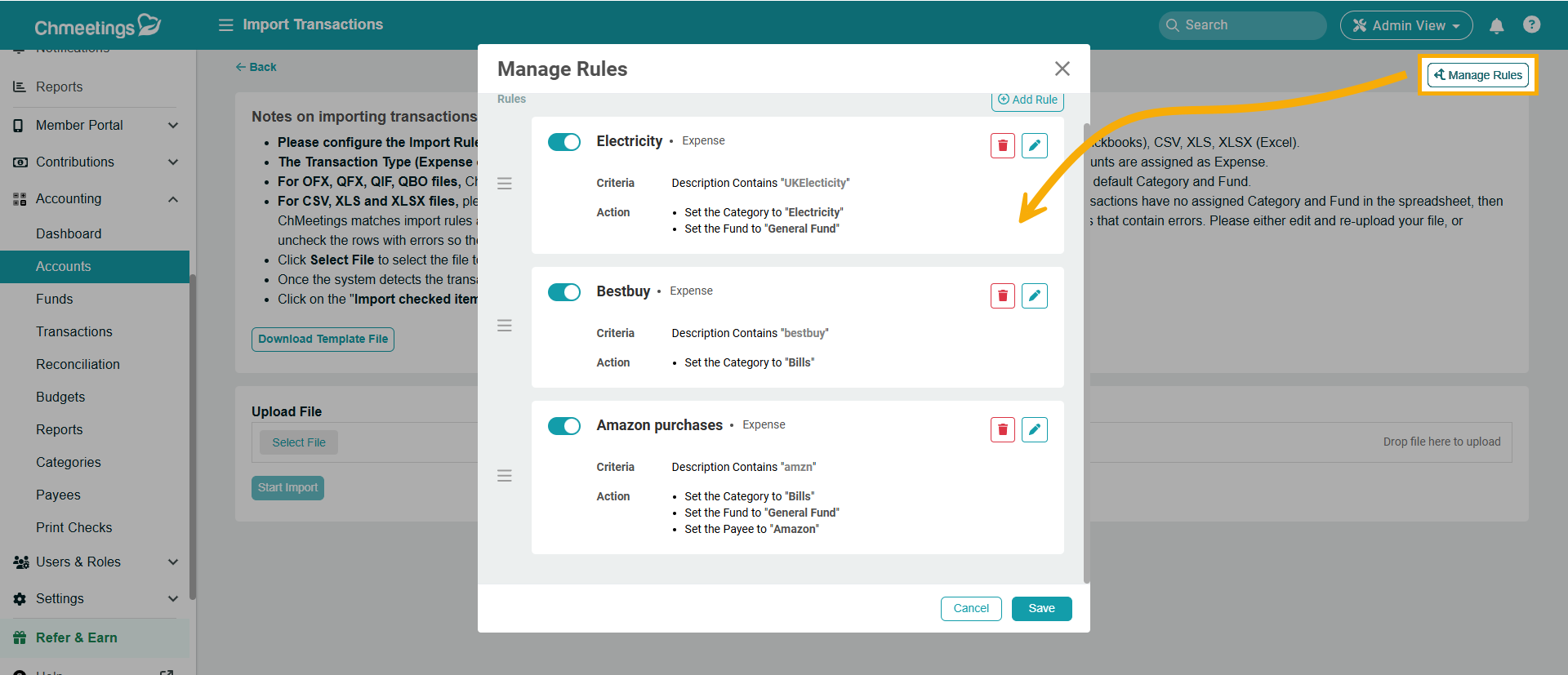Click the sidebar vertical scrollbar
This screenshot has height=675, width=1568.
point(193,437)
